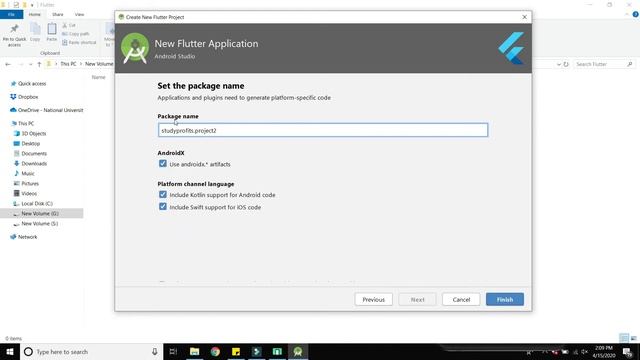Image resolution: width=640 pixels, height=360 pixels.
Task: Open the Windows Start menu
Action: (x=10, y=351)
